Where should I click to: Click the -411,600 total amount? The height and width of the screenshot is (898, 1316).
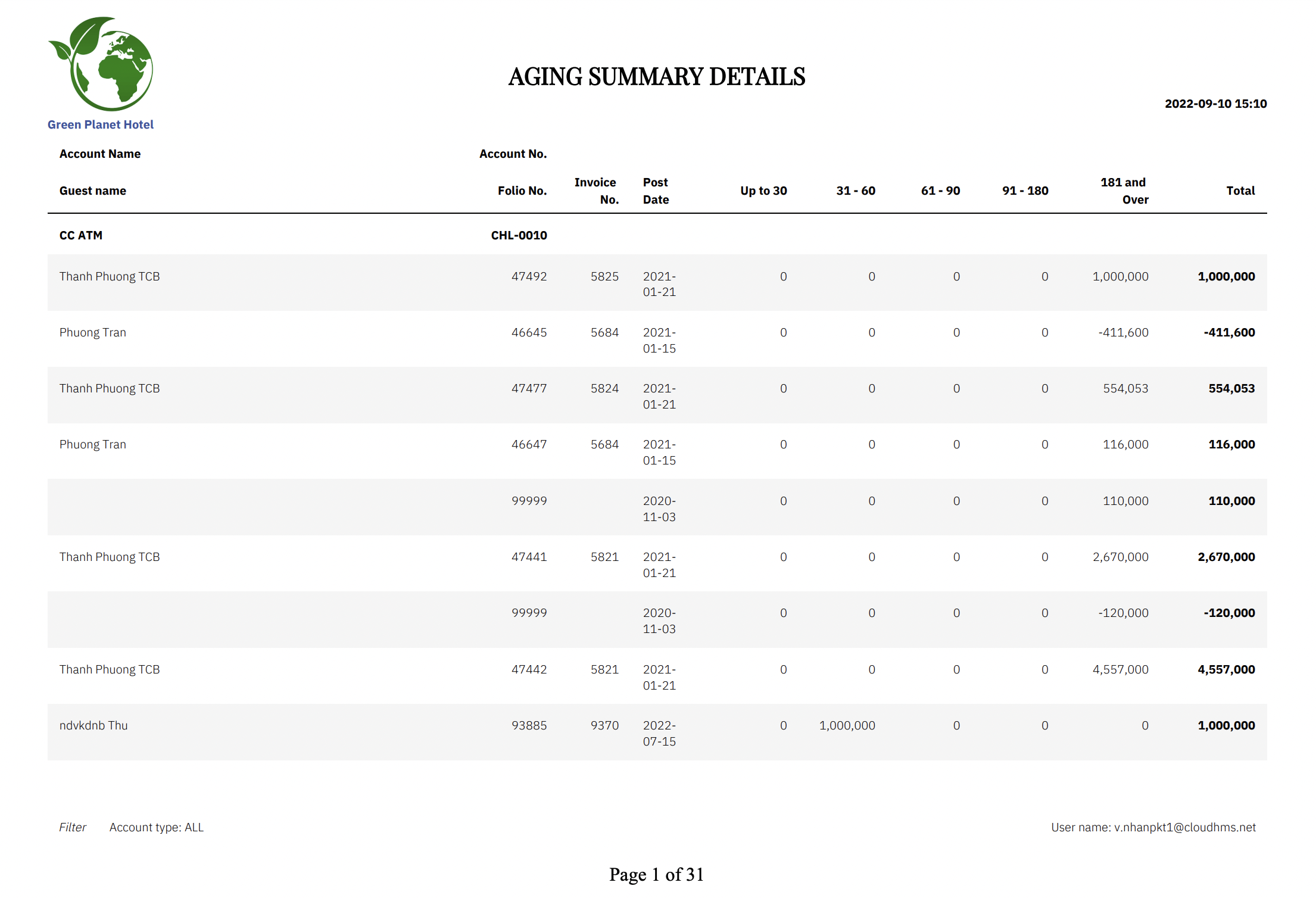[x=1229, y=332]
